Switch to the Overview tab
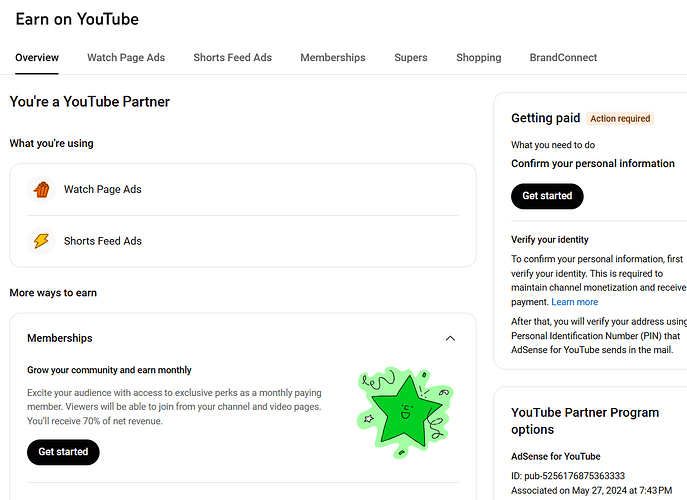 click(x=37, y=58)
